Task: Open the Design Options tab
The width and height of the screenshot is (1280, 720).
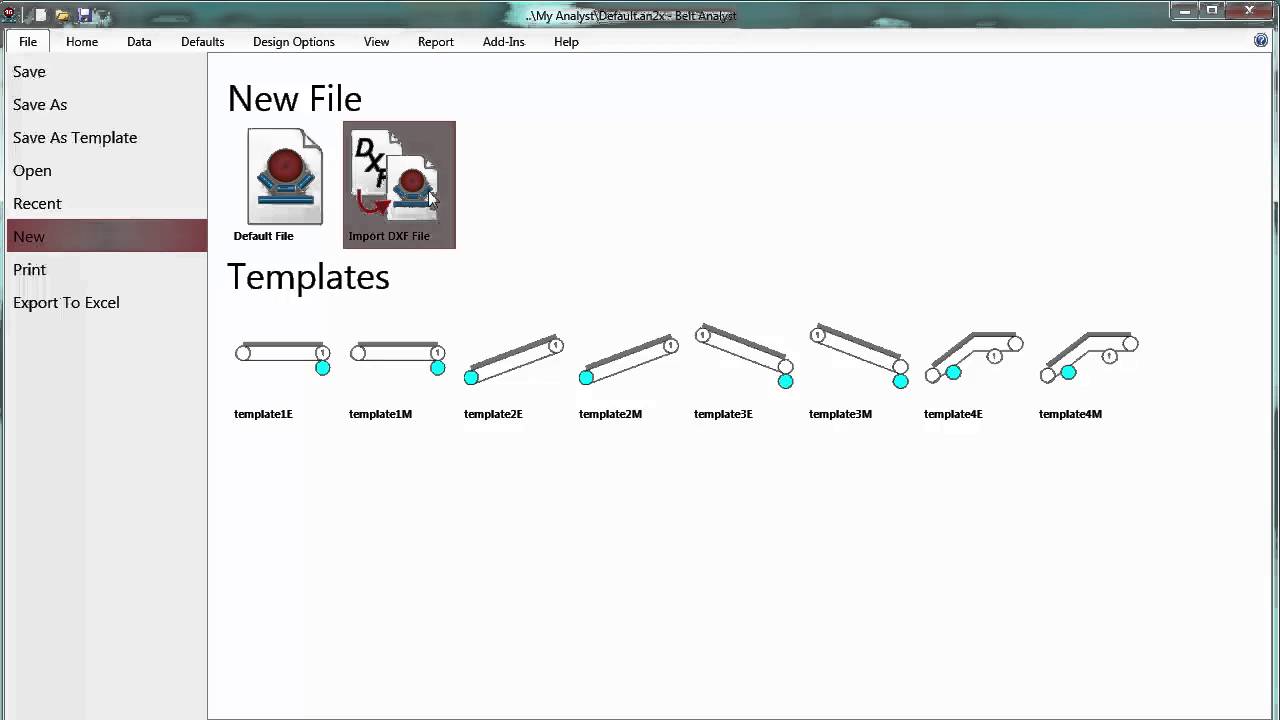Action: pos(294,42)
